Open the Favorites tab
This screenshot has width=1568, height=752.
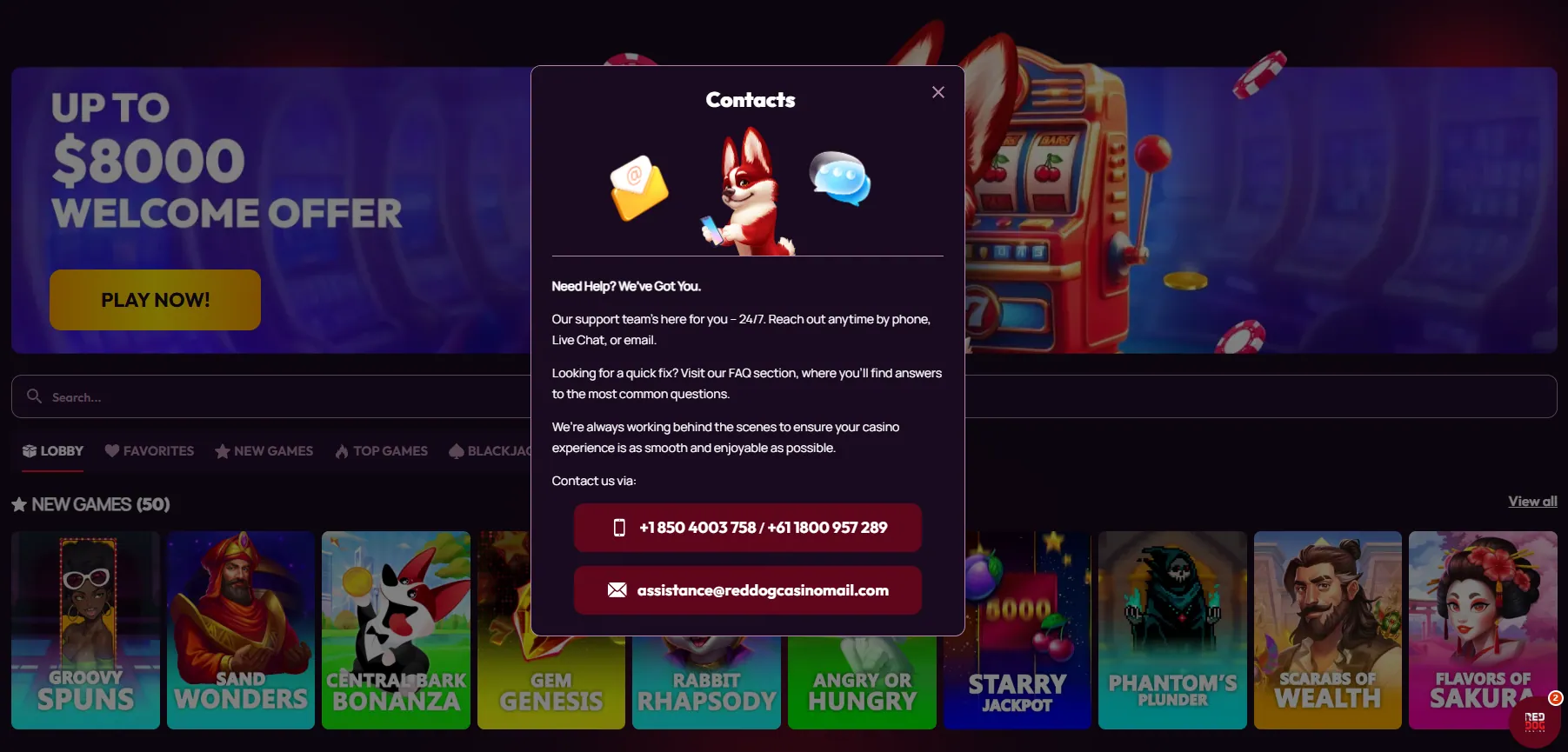coord(150,451)
